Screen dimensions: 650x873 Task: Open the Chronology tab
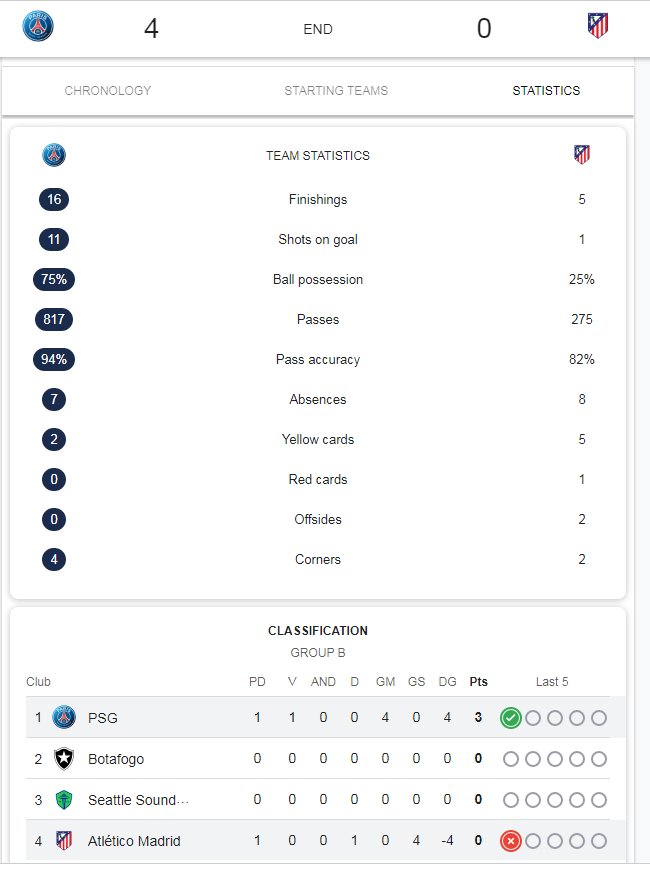[x=108, y=91]
